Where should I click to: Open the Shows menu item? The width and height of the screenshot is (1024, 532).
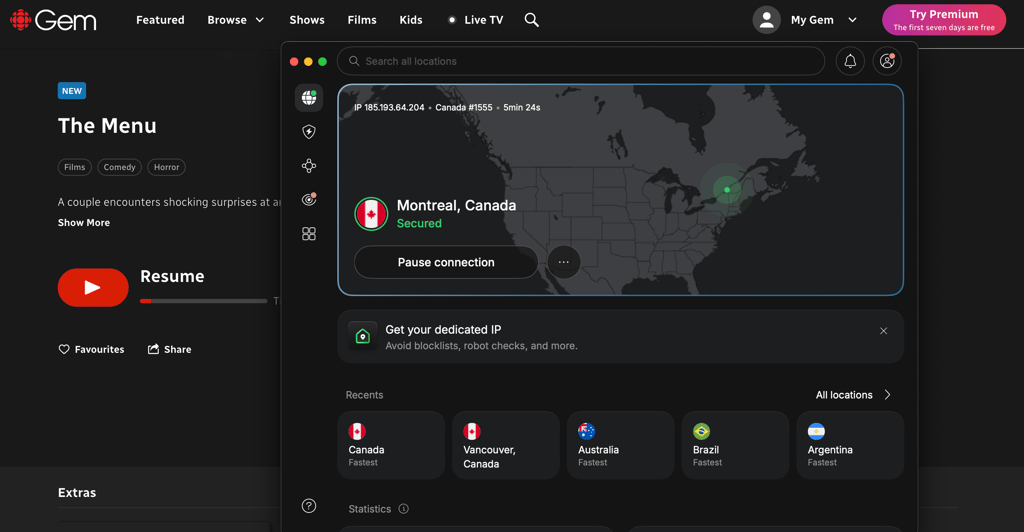[307, 20]
